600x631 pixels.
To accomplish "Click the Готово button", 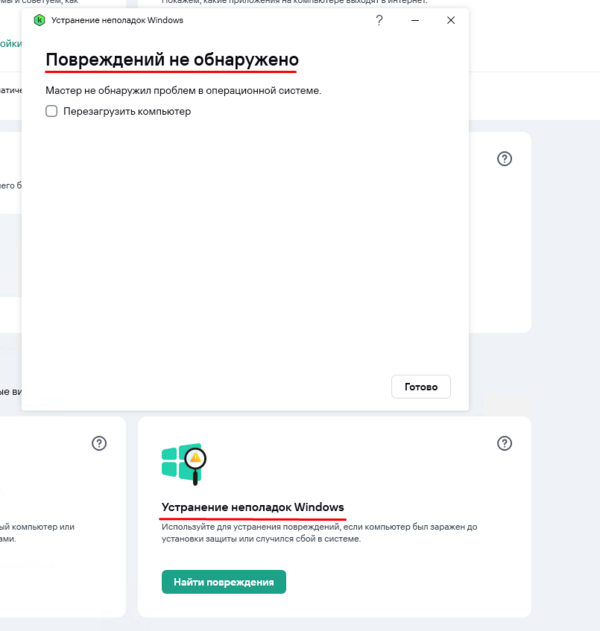I will (421, 387).
